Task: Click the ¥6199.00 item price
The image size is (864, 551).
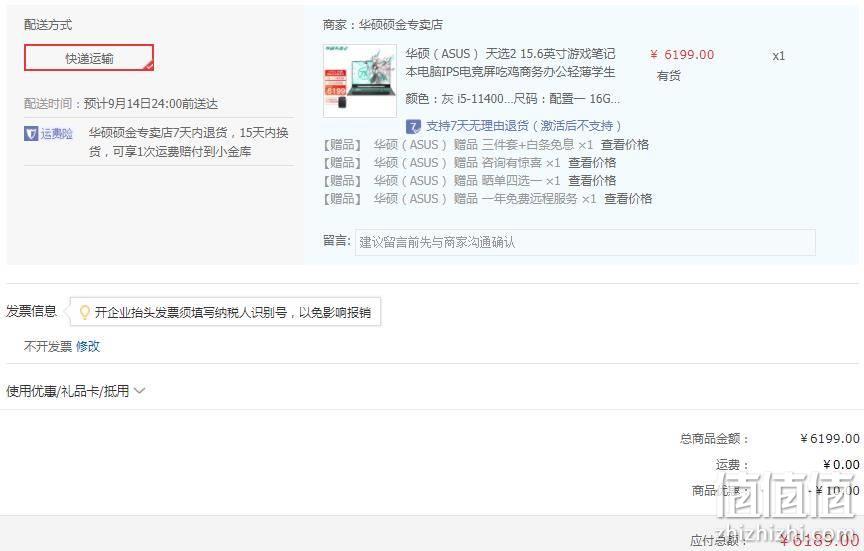Action: tap(682, 55)
